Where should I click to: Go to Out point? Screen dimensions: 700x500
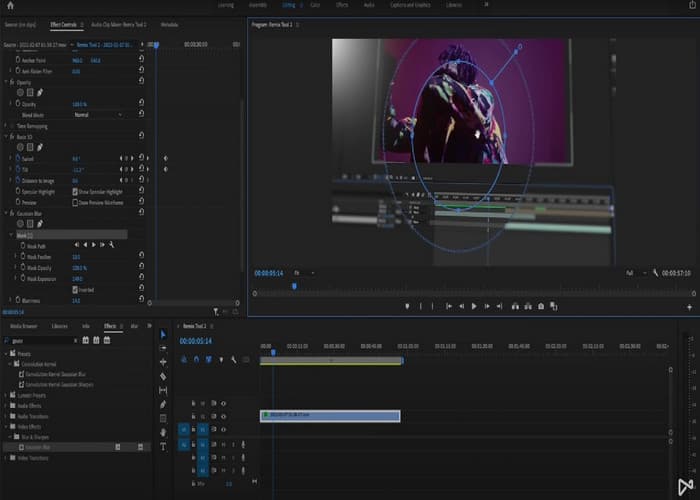500,306
